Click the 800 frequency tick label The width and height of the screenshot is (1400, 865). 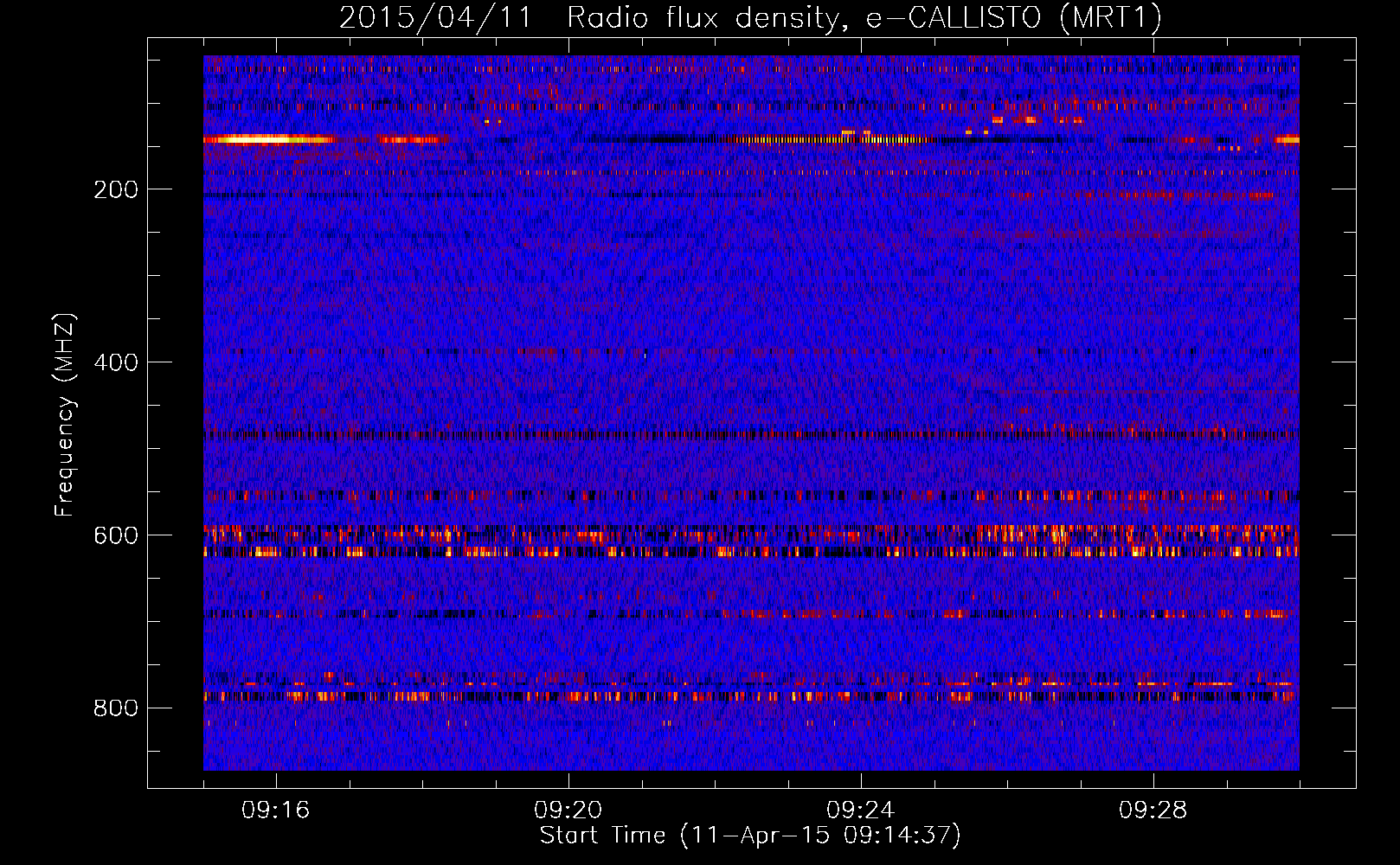pos(116,708)
